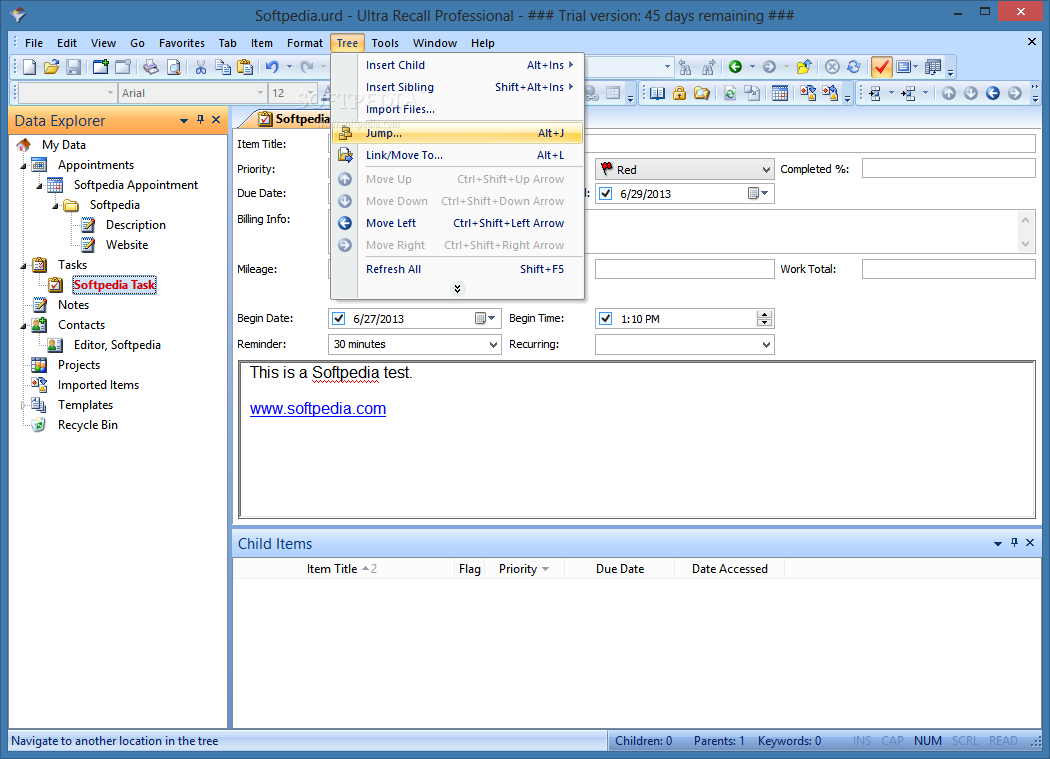Click the Open file folder icon
This screenshot has height=759, width=1050.
coord(52,67)
